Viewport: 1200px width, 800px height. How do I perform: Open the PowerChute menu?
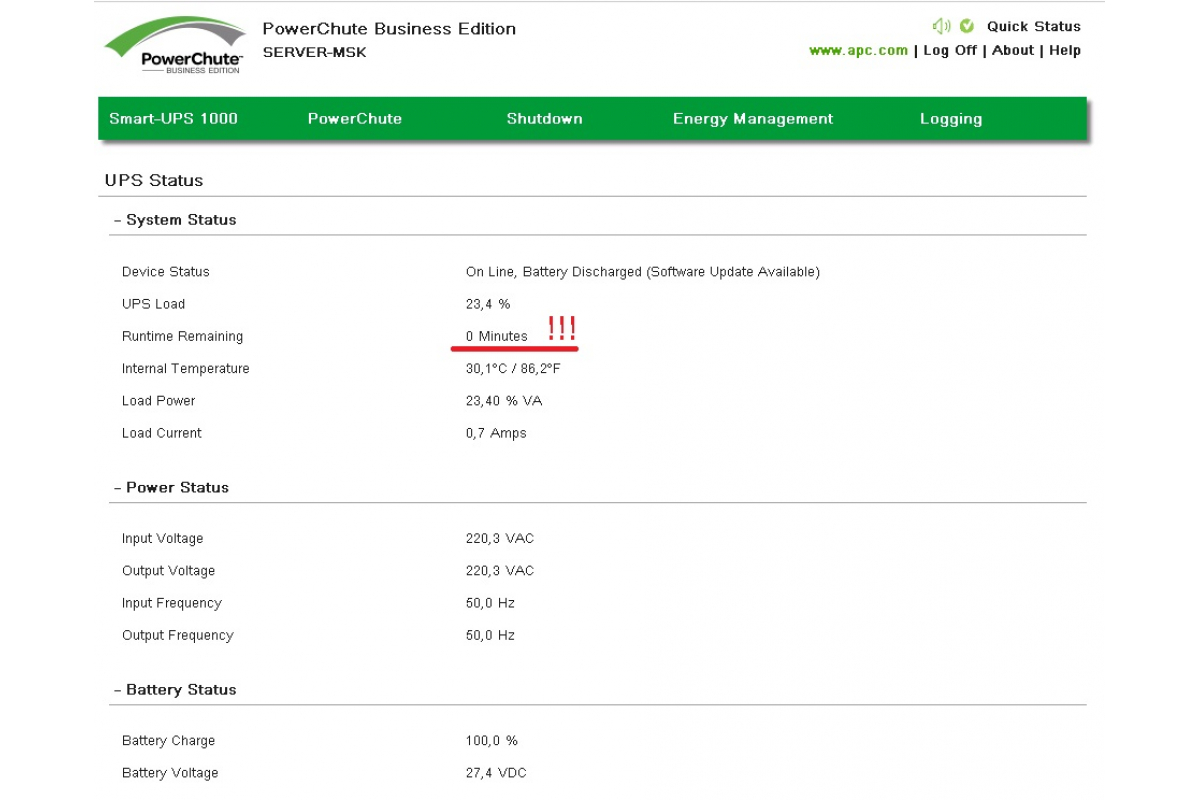point(355,118)
